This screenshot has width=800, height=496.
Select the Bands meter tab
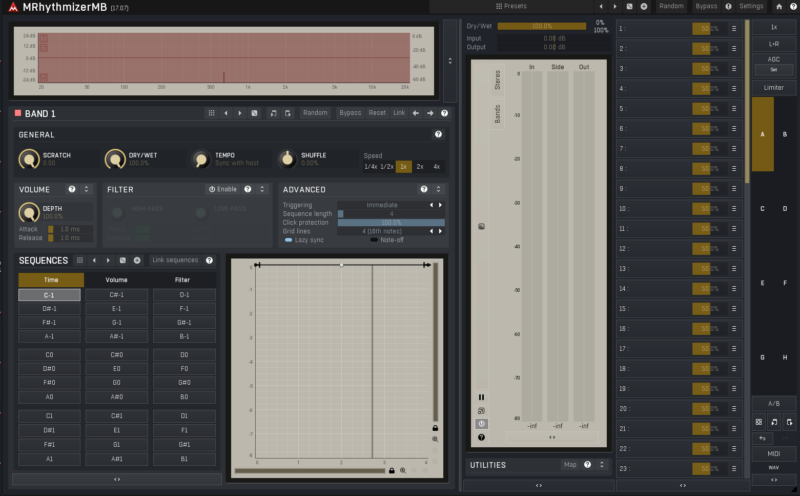[497, 113]
